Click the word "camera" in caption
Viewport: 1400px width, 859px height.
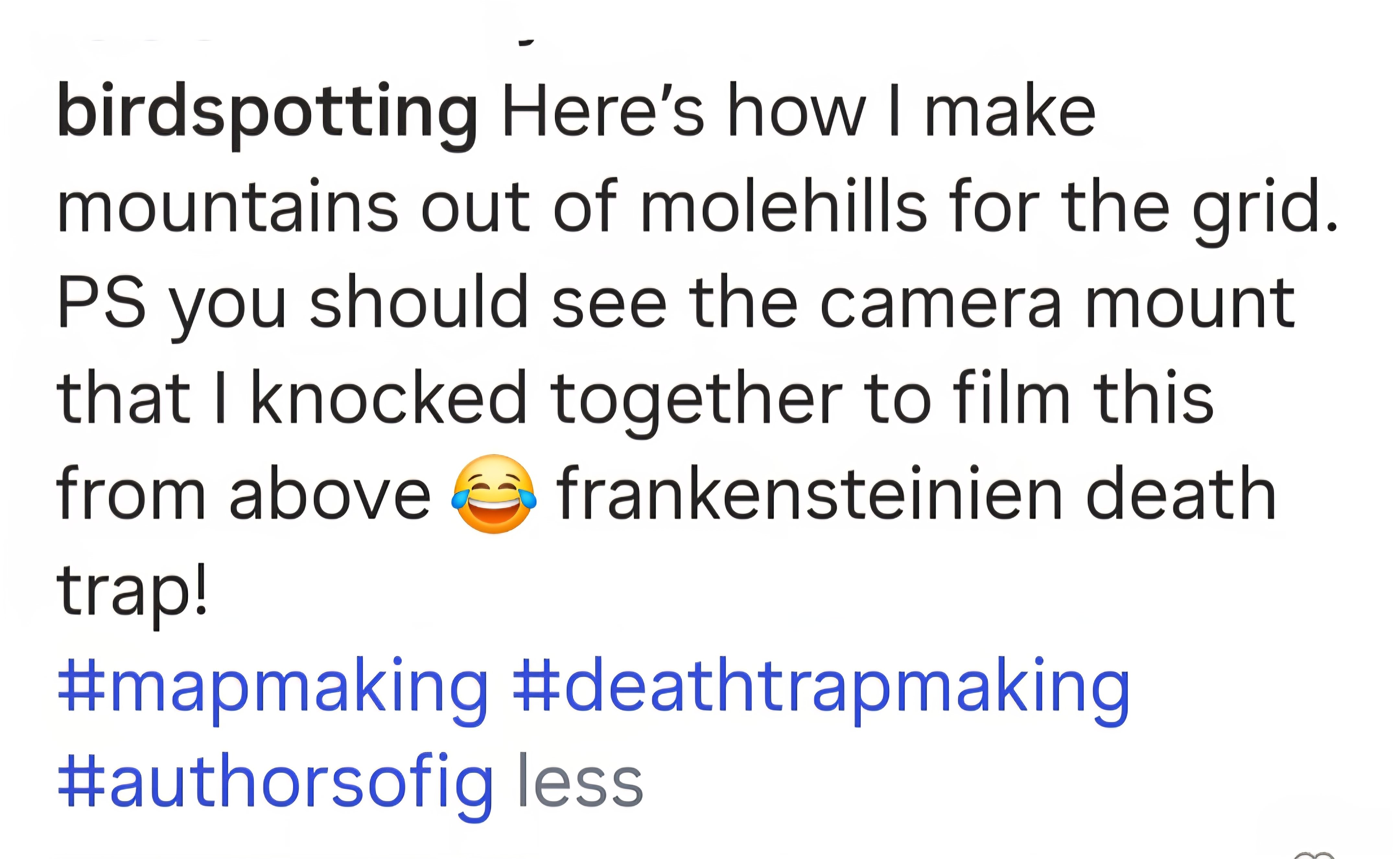tap(940, 303)
